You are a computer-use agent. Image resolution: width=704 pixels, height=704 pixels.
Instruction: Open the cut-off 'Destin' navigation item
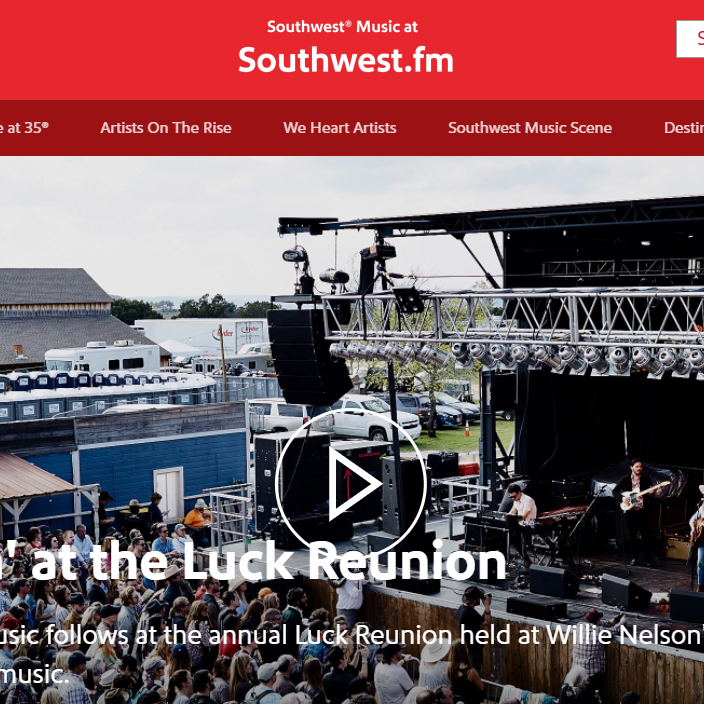point(684,128)
